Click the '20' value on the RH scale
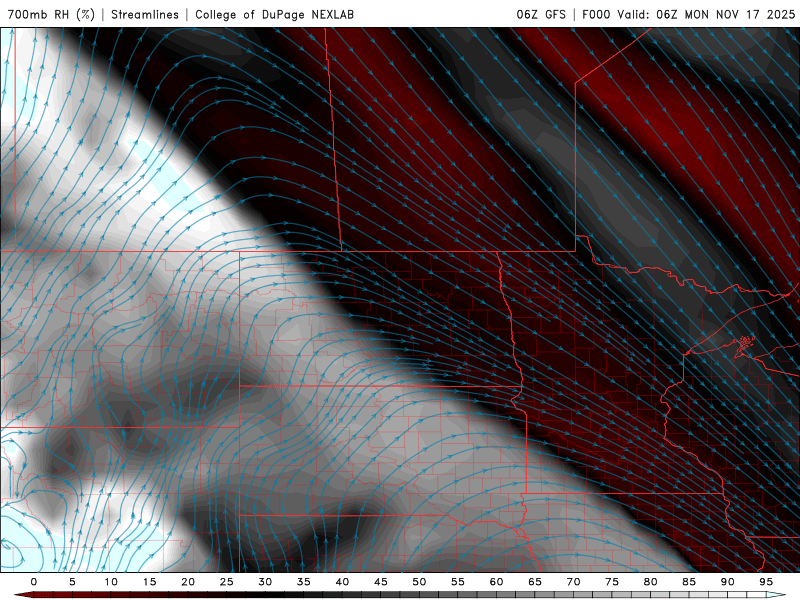800x600 pixels. coord(188,582)
